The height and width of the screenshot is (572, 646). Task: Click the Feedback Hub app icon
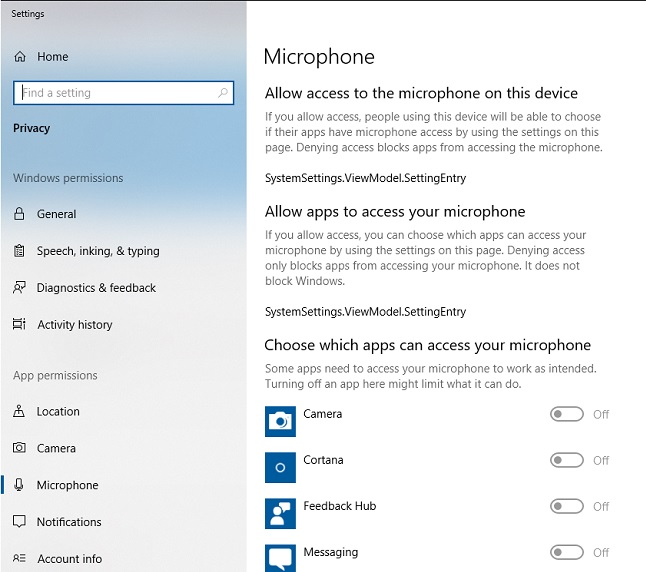tap(280, 513)
